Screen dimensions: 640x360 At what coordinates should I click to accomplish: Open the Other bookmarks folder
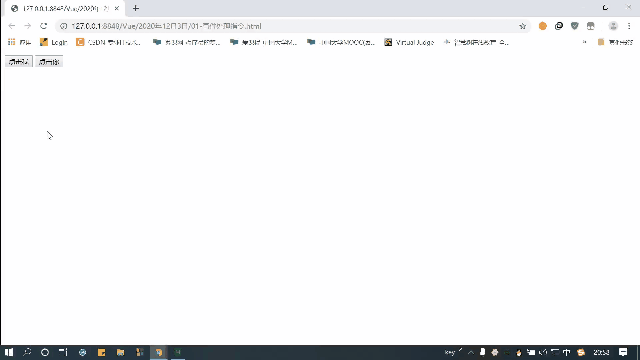coord(615,42)
